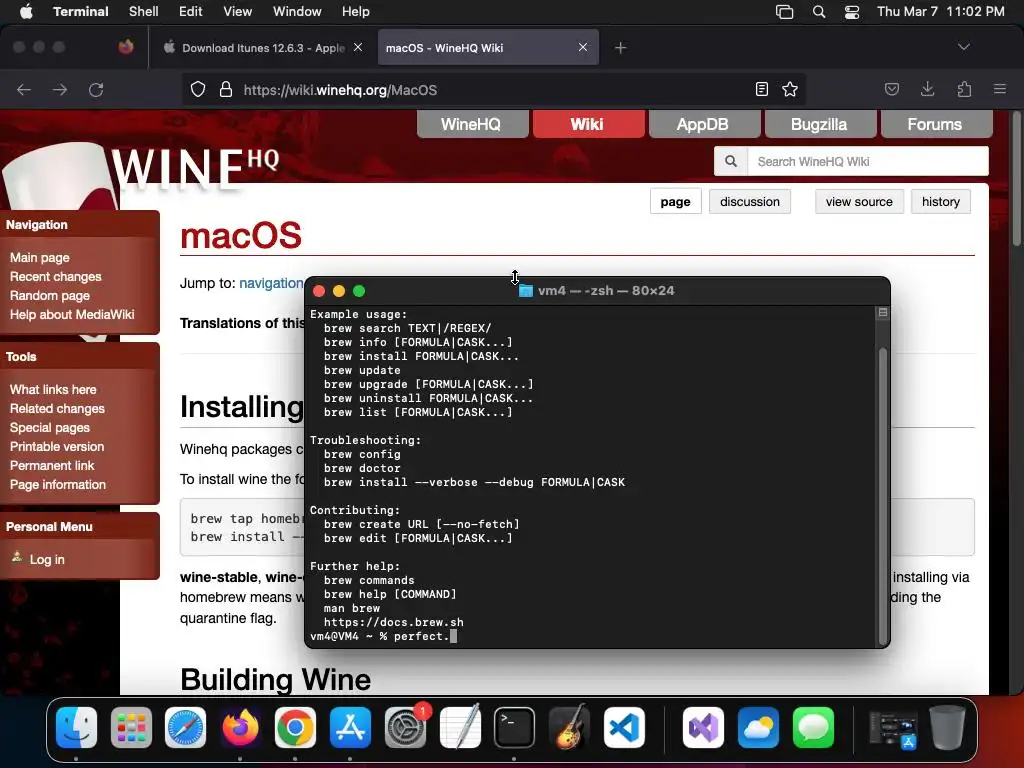Open Forums tab
The height and width of the screenshot is (768, 1024).
click(x=935, y=124)
